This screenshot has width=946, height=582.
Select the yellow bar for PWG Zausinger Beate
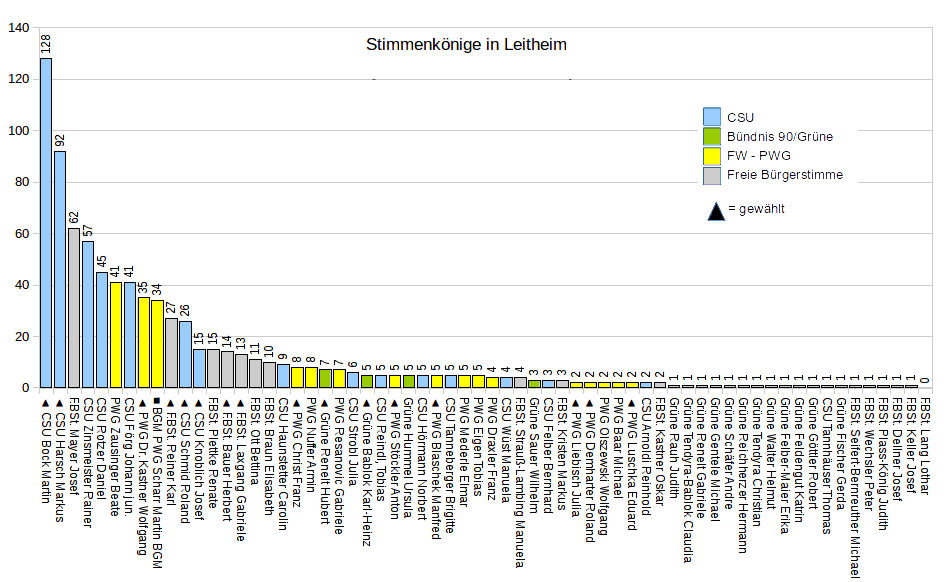116,335
